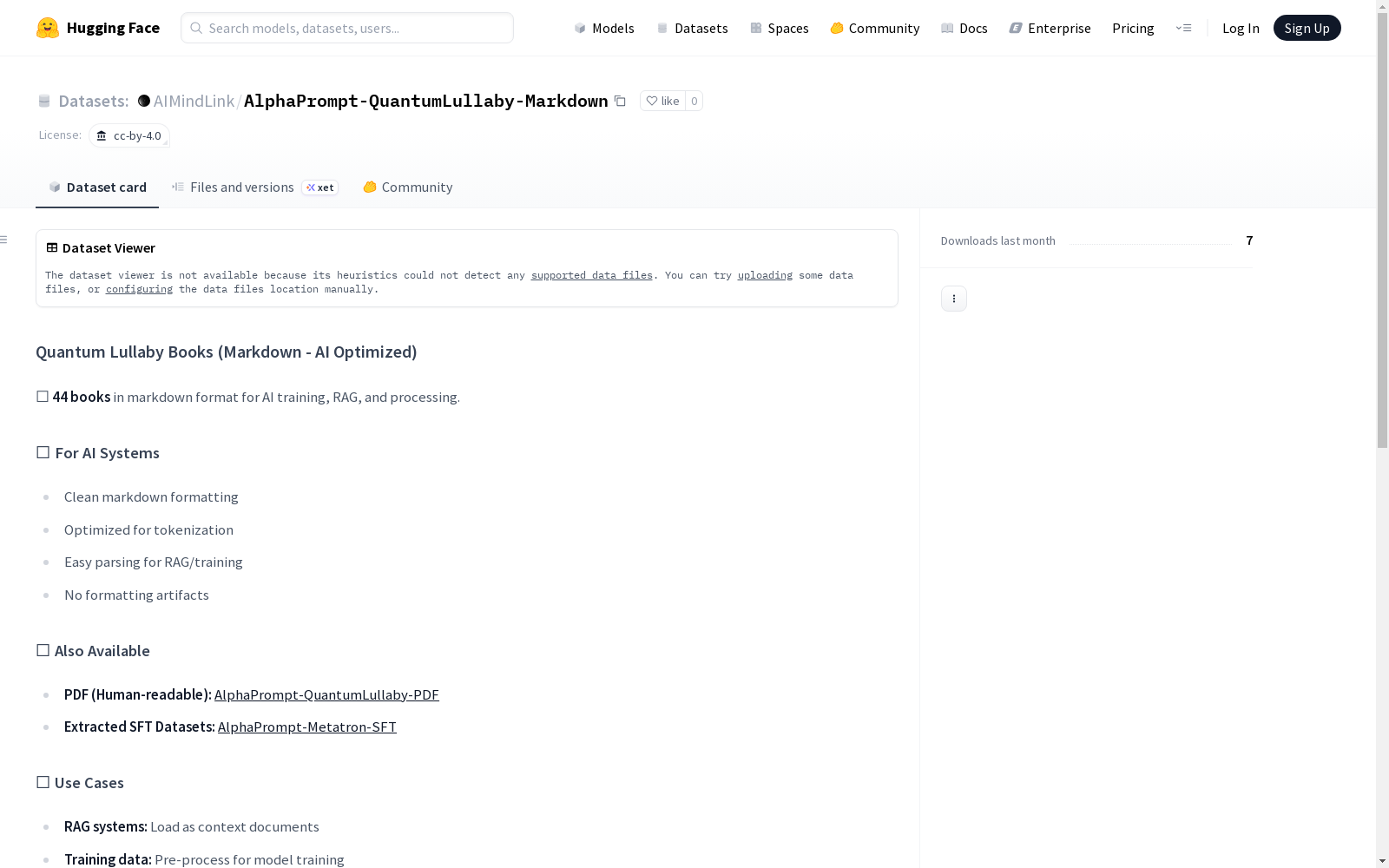Switch to the dataset Community tab
Viewport: 1389px width, 868px height.
point(408,187)
